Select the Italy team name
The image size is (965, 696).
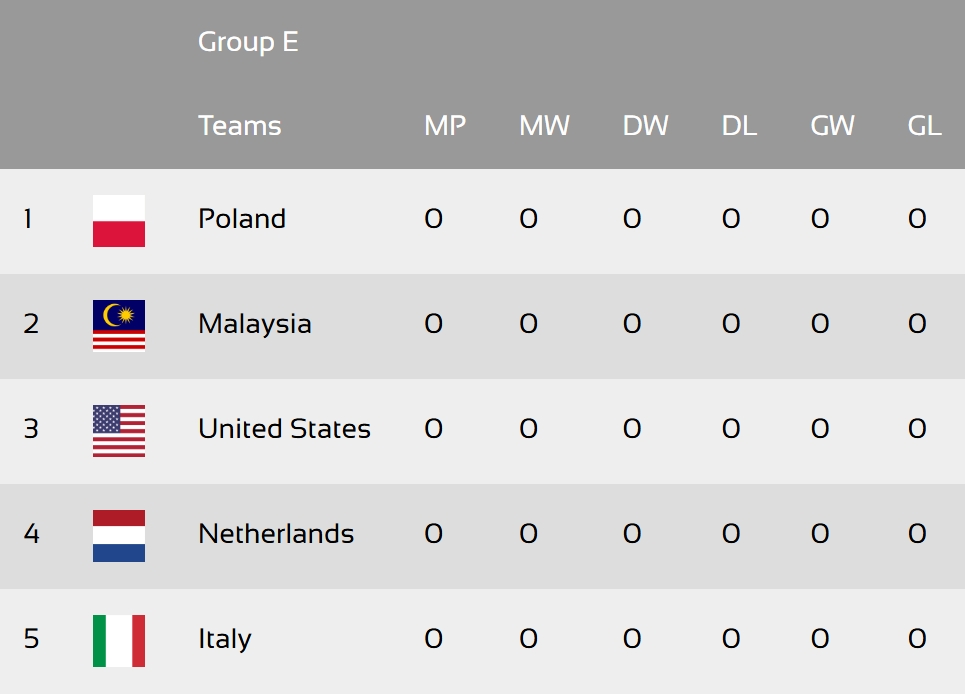pyautogui.click(x=225, y=639)
